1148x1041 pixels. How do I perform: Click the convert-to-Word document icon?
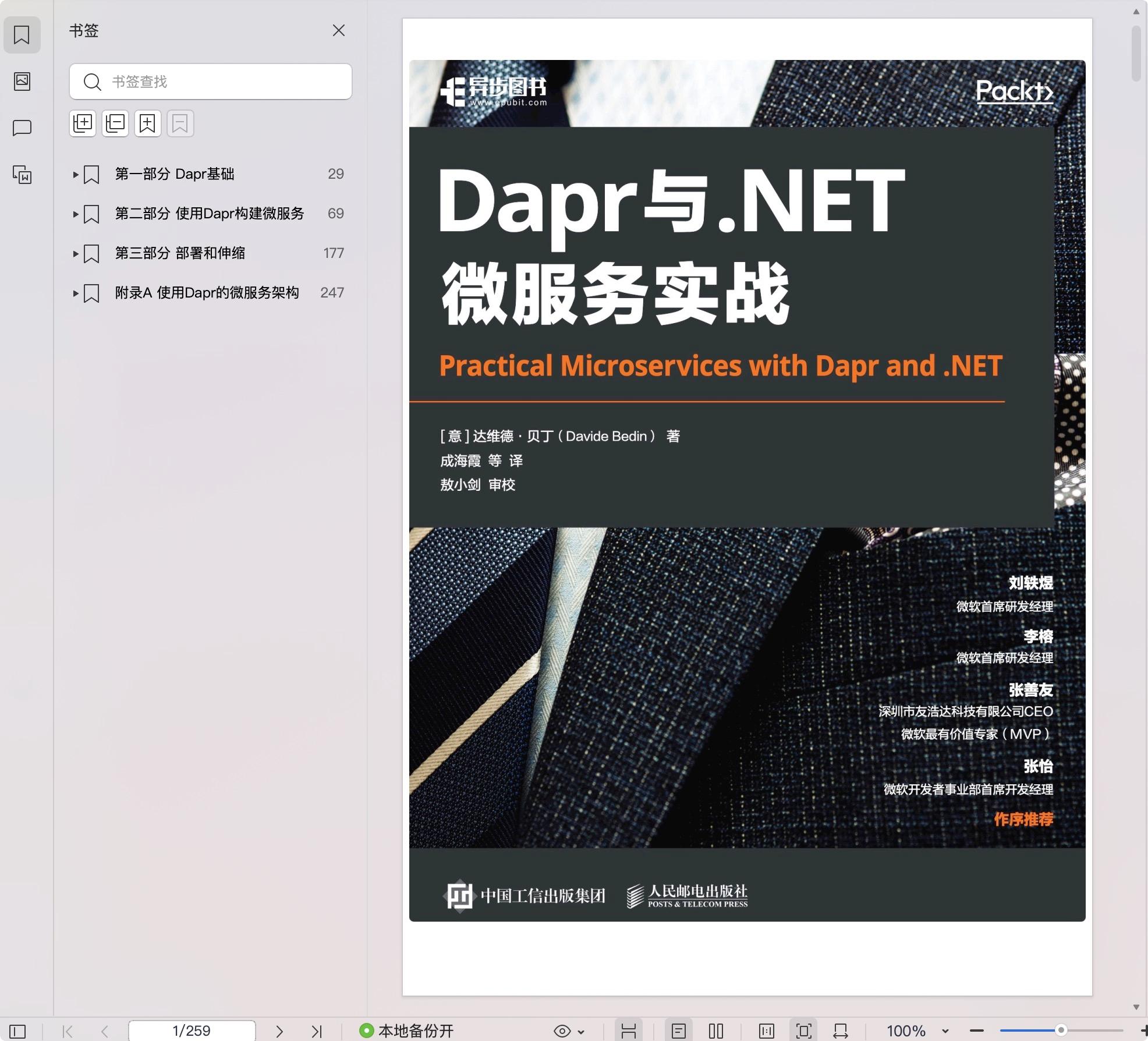[x=22, y=175]
